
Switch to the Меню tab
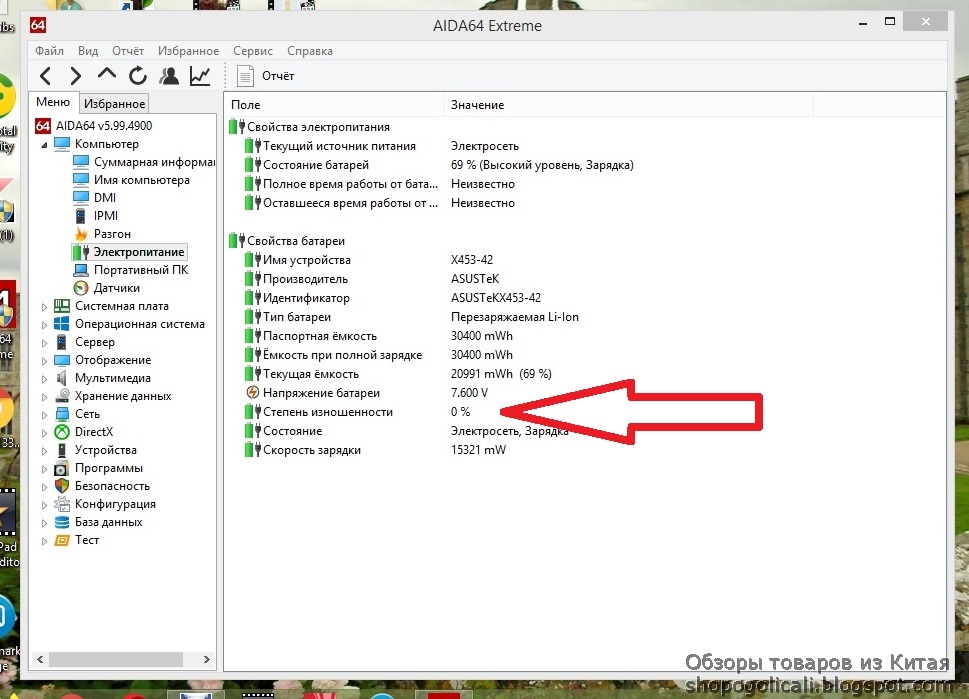pyautogui.click(x=53, y=102)
